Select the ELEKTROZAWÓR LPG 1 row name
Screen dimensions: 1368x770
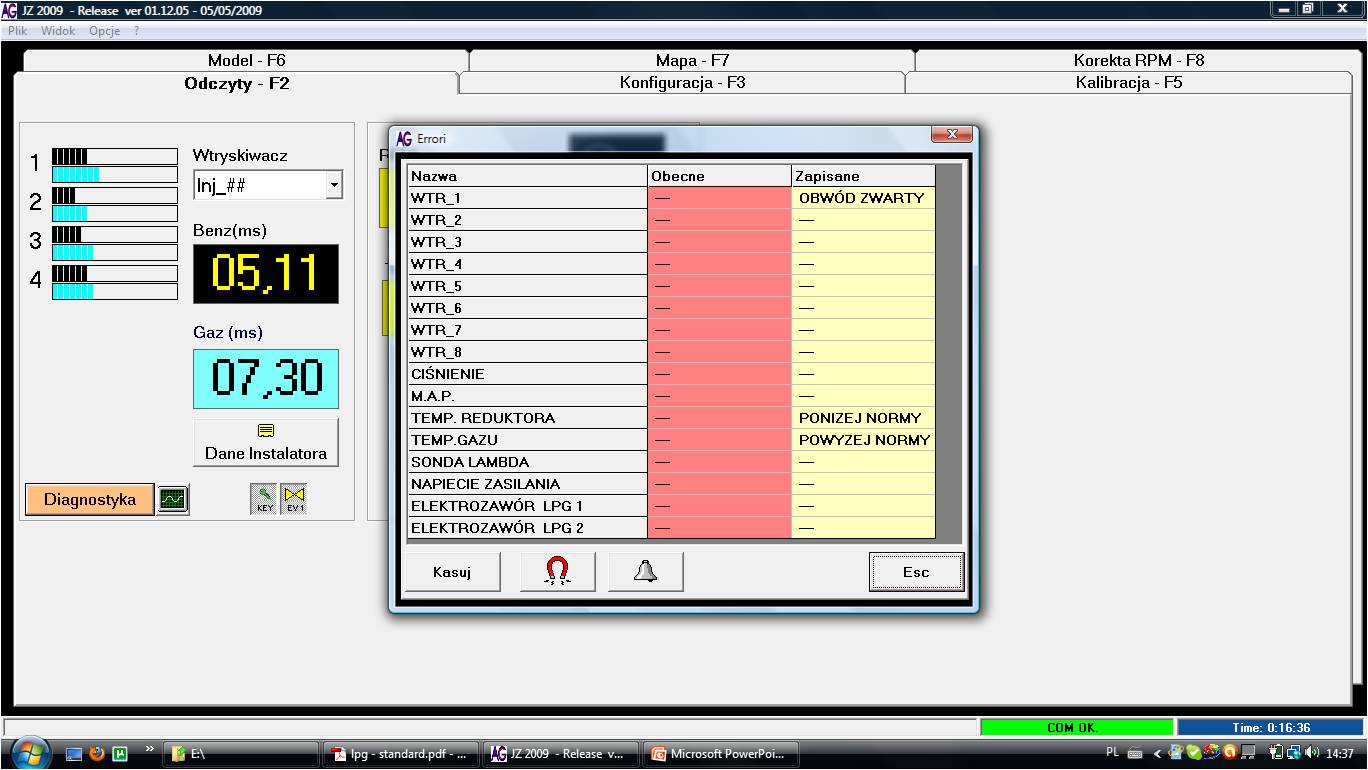pyautogui.click(x=528, y=506)
